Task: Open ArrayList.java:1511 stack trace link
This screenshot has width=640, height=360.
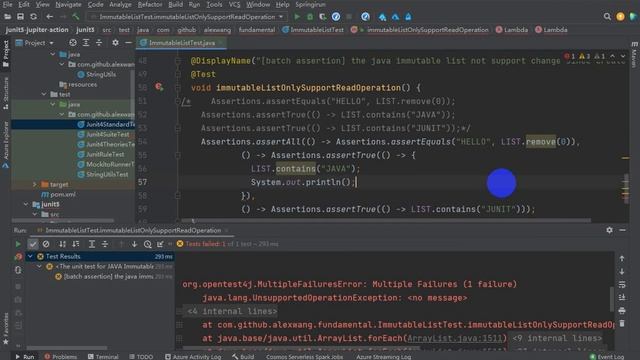Action: (x=455, y=338)
